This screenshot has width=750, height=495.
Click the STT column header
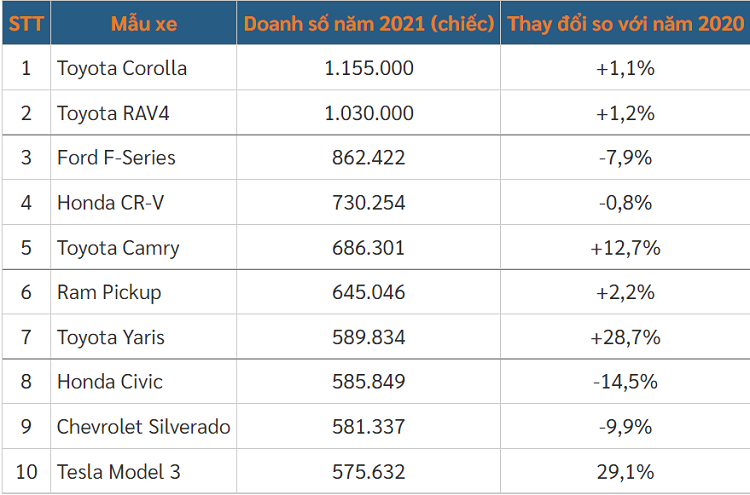(25, 23)
